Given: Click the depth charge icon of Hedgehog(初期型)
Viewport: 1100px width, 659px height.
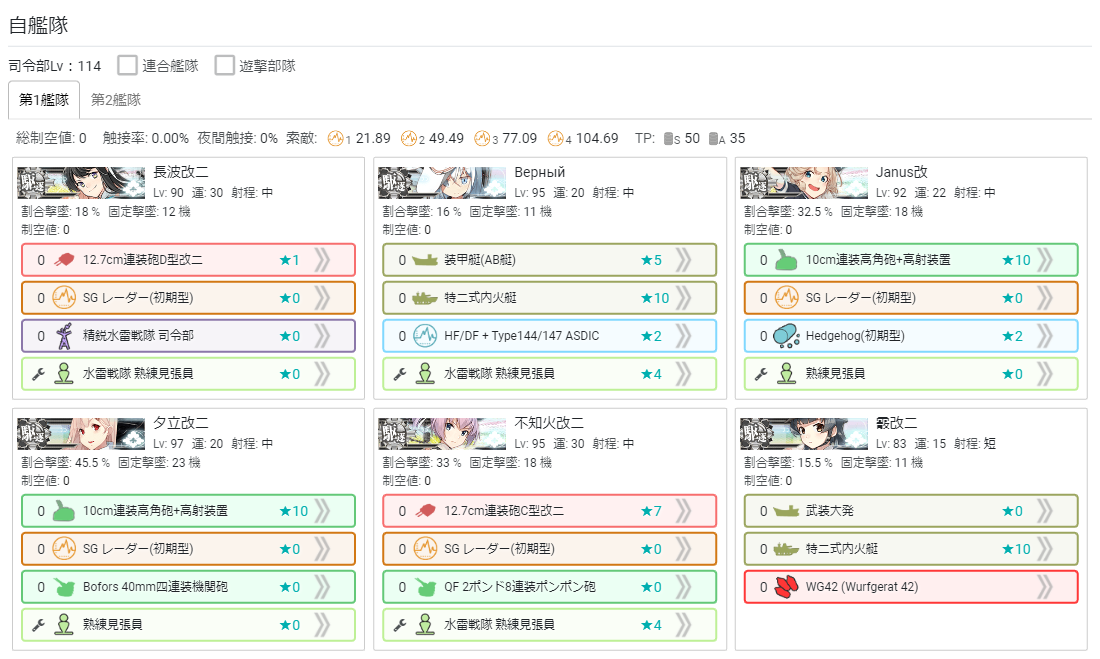Looking at the screenshot, I should coord(786,336).
